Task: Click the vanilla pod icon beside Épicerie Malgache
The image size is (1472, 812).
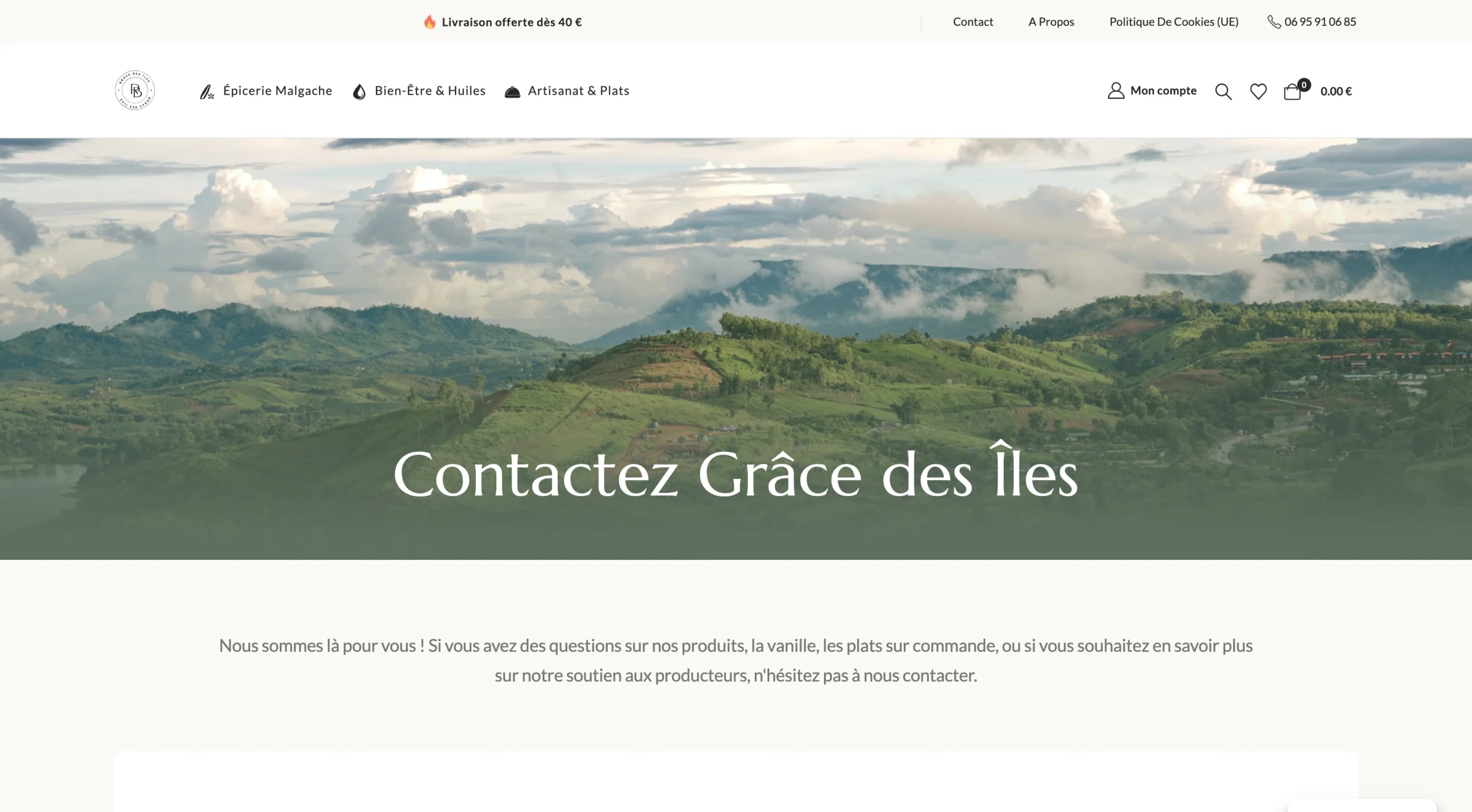Action: (207, 91)
